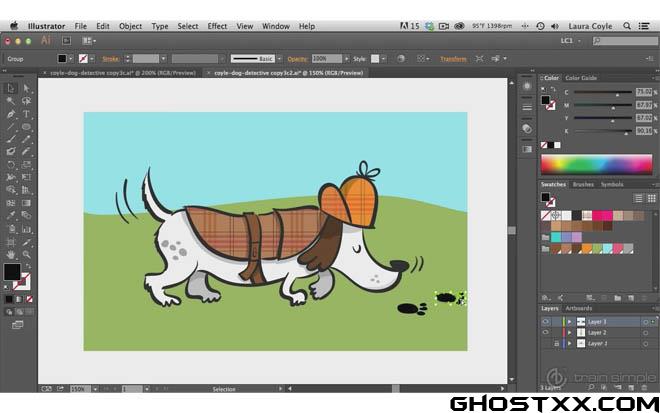
Task: Click the color spectrum bar
Action: [x=596, y=164]
